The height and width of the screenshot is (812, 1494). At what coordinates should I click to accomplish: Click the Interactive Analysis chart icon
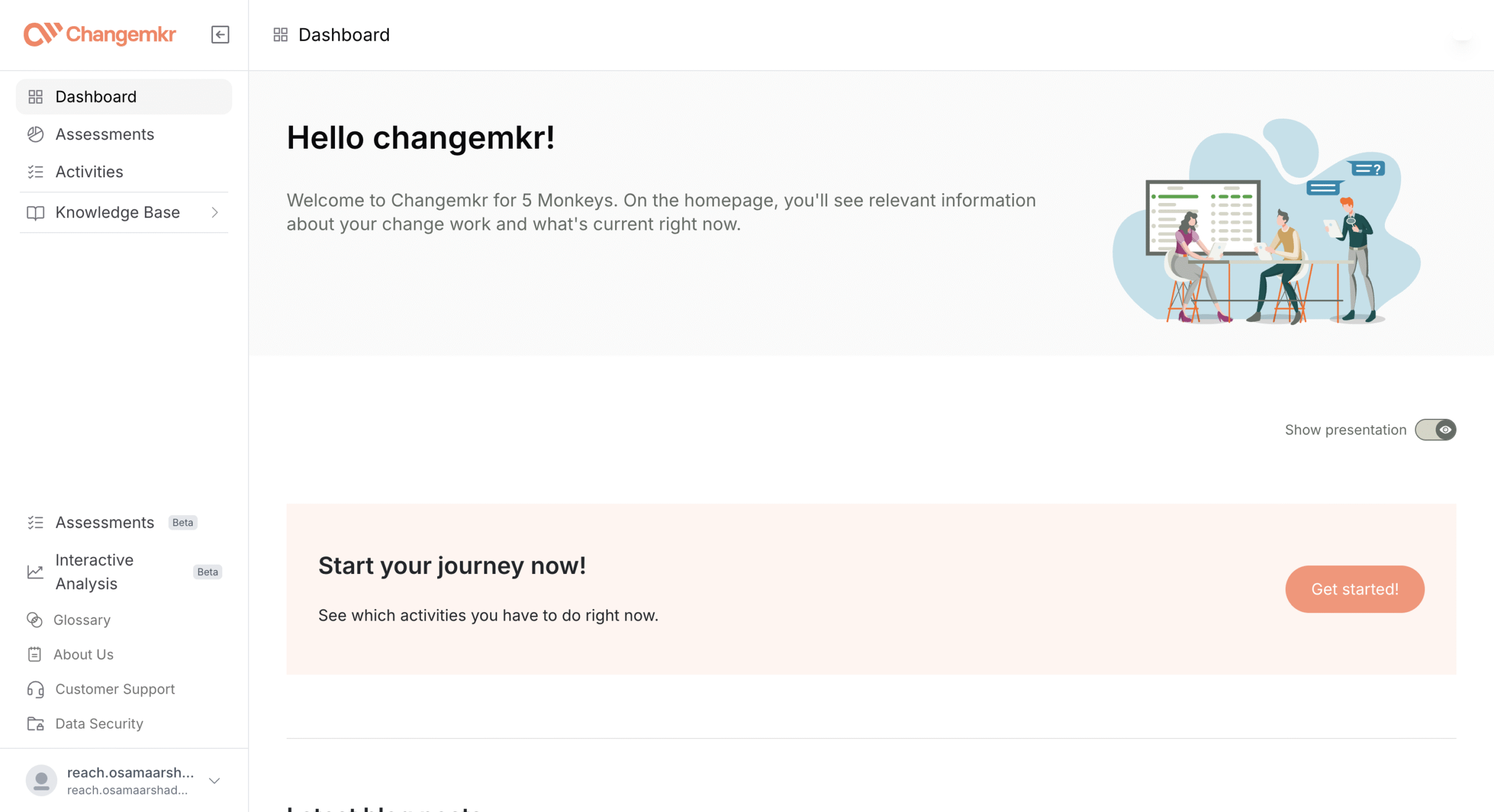pyautogui.click(x=36, y=572)
